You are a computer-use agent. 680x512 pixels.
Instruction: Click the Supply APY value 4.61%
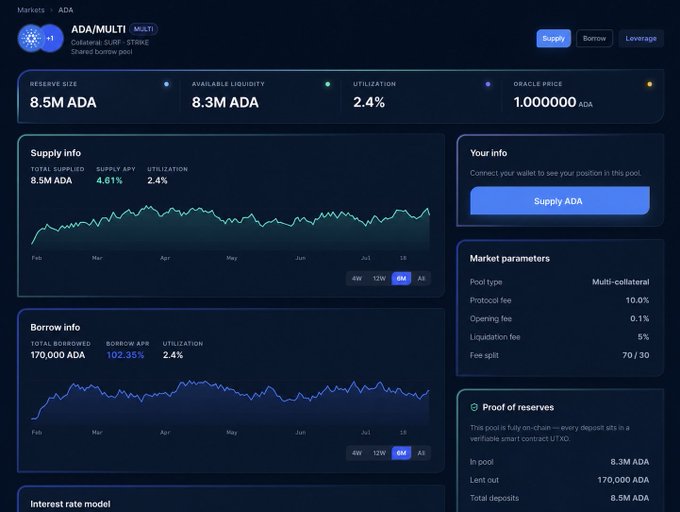(109, 180)
